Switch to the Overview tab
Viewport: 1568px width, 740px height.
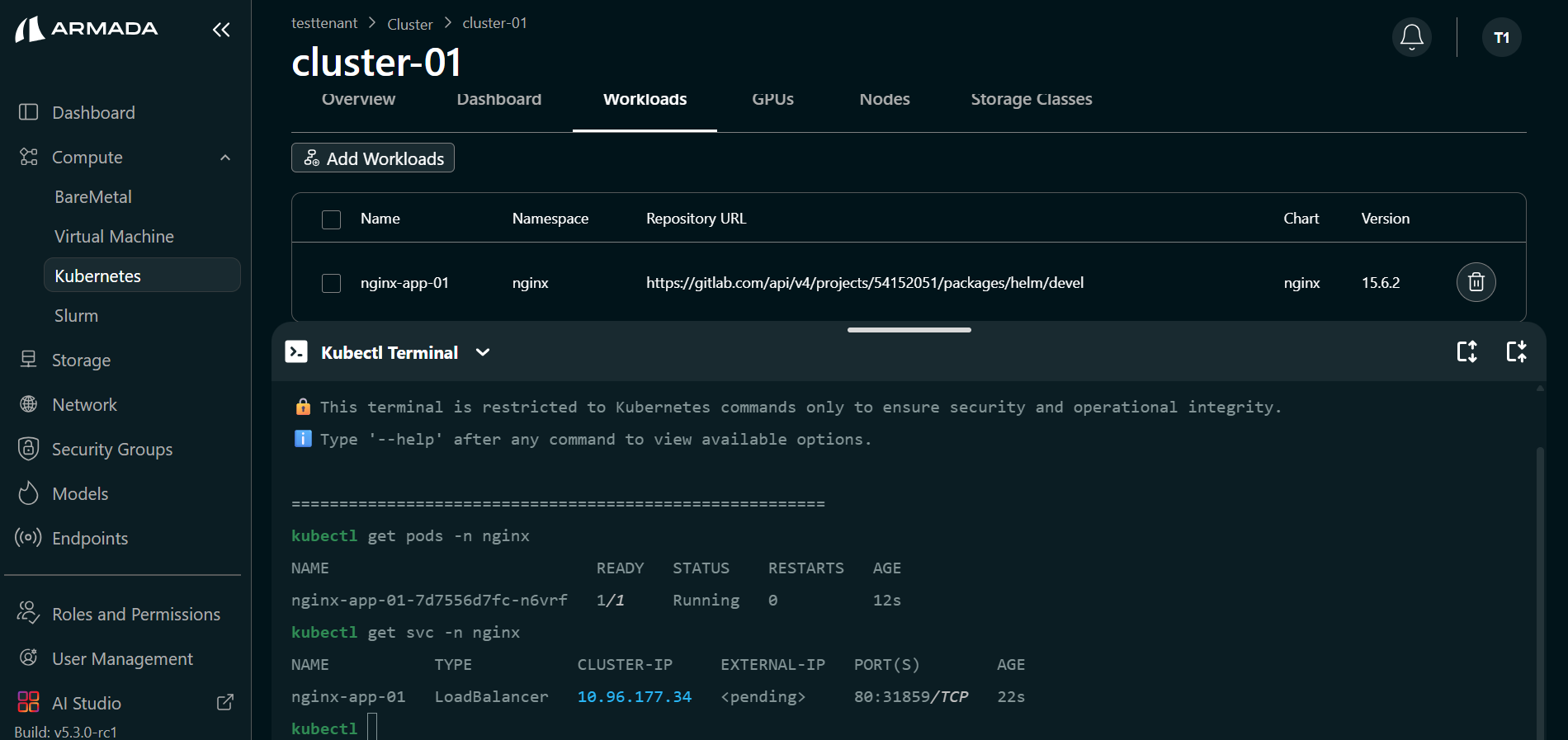tap(358, 99)
